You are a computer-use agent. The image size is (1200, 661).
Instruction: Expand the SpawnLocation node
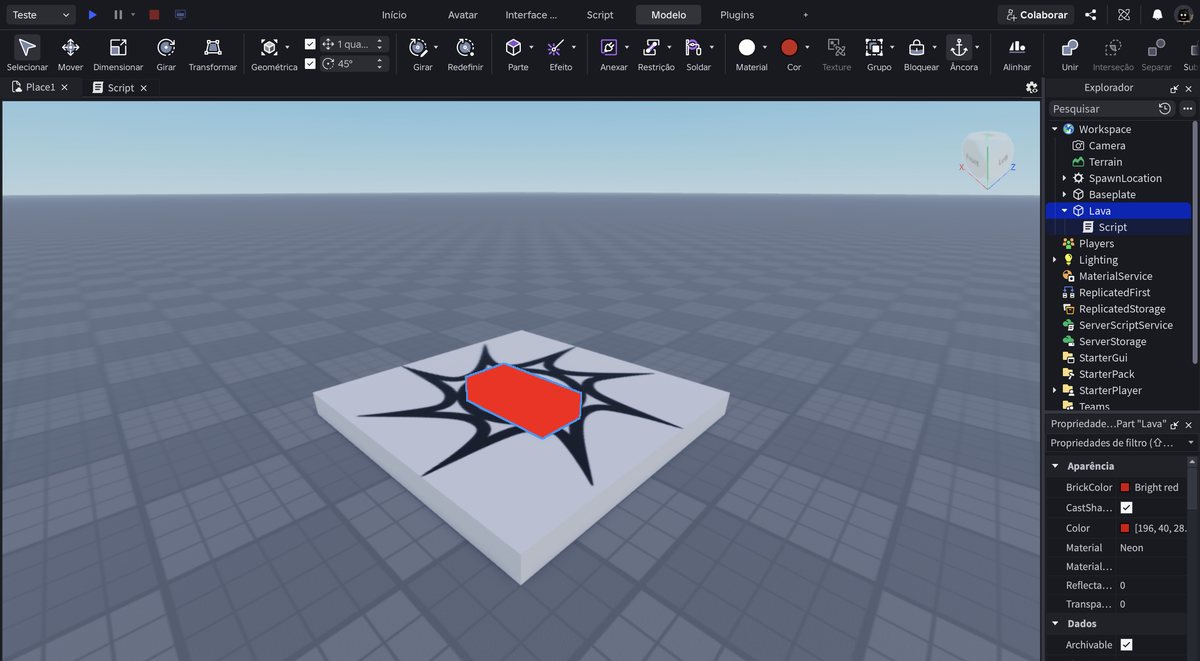pyautogui.click(x=1064, y=178)
